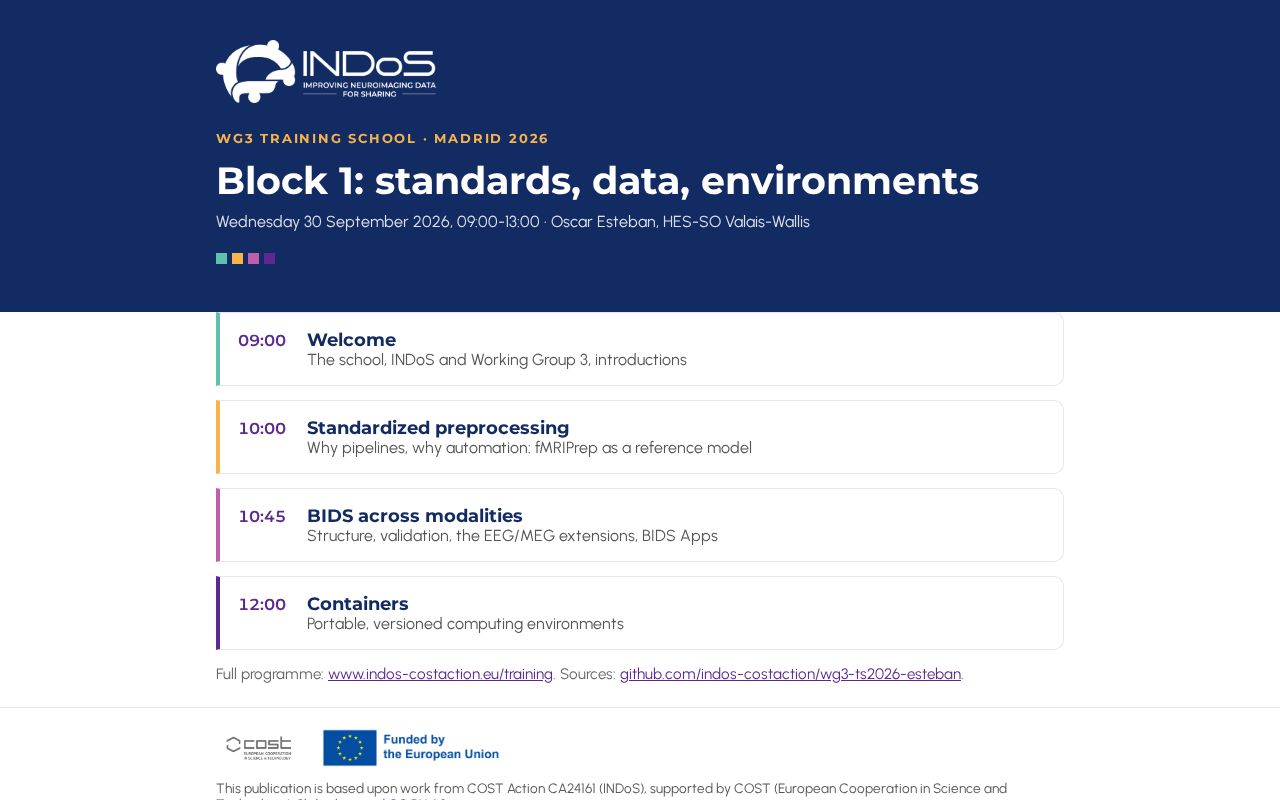Open the www.indos-costaction.eu/training link
Viewport: 1280px width, 800px height.
click(x=440, y=674)
